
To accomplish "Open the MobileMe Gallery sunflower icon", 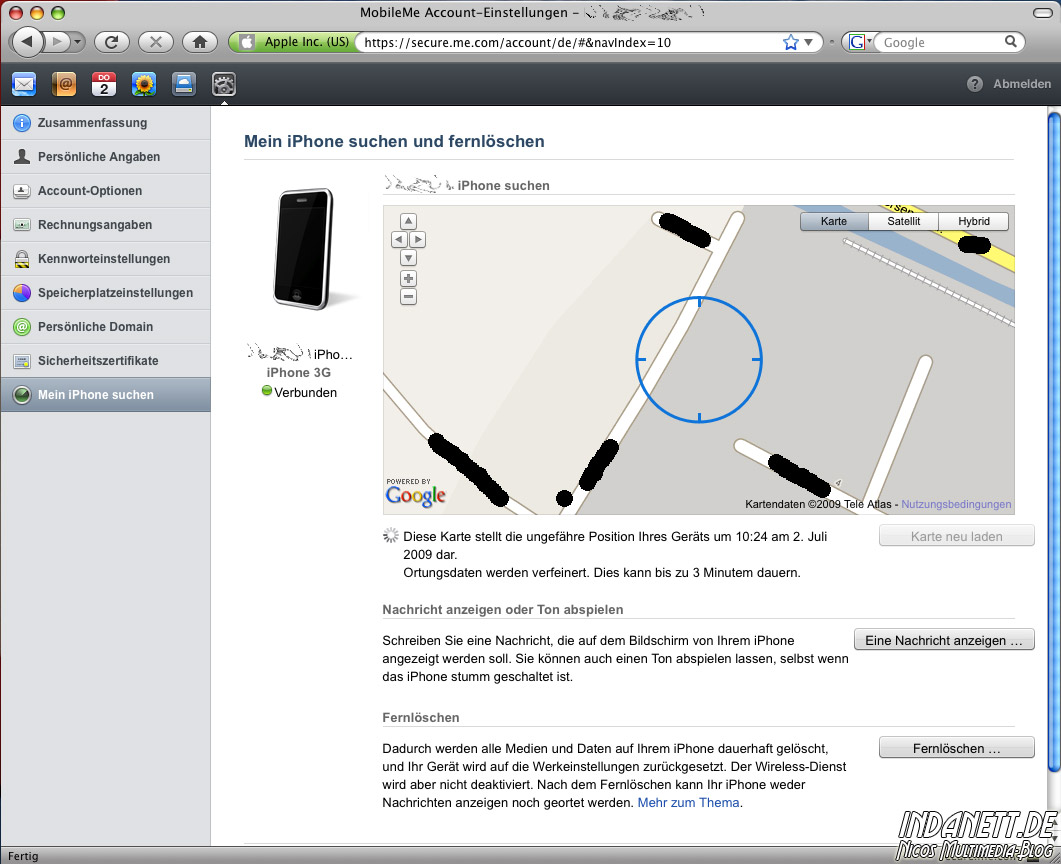I will click(x=143, y=85).
